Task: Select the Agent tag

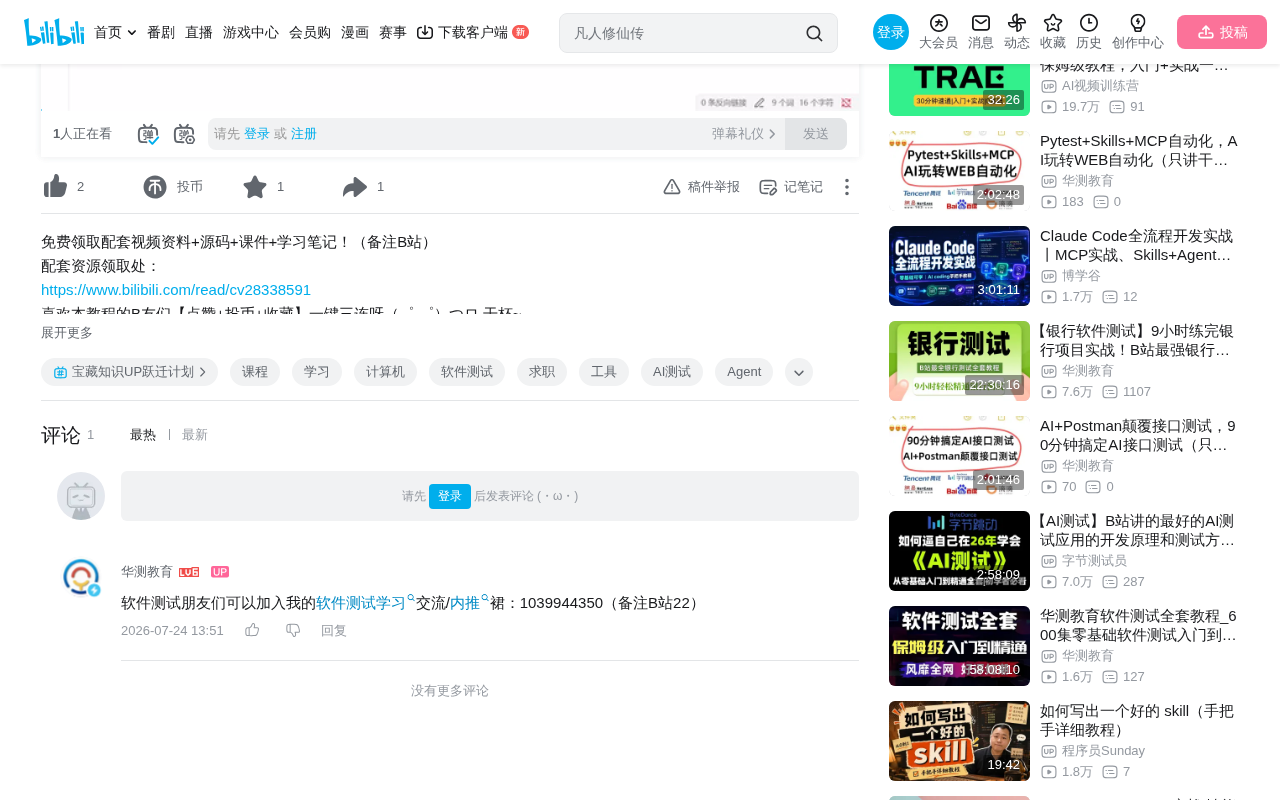Action: click(x=744, y=372)
